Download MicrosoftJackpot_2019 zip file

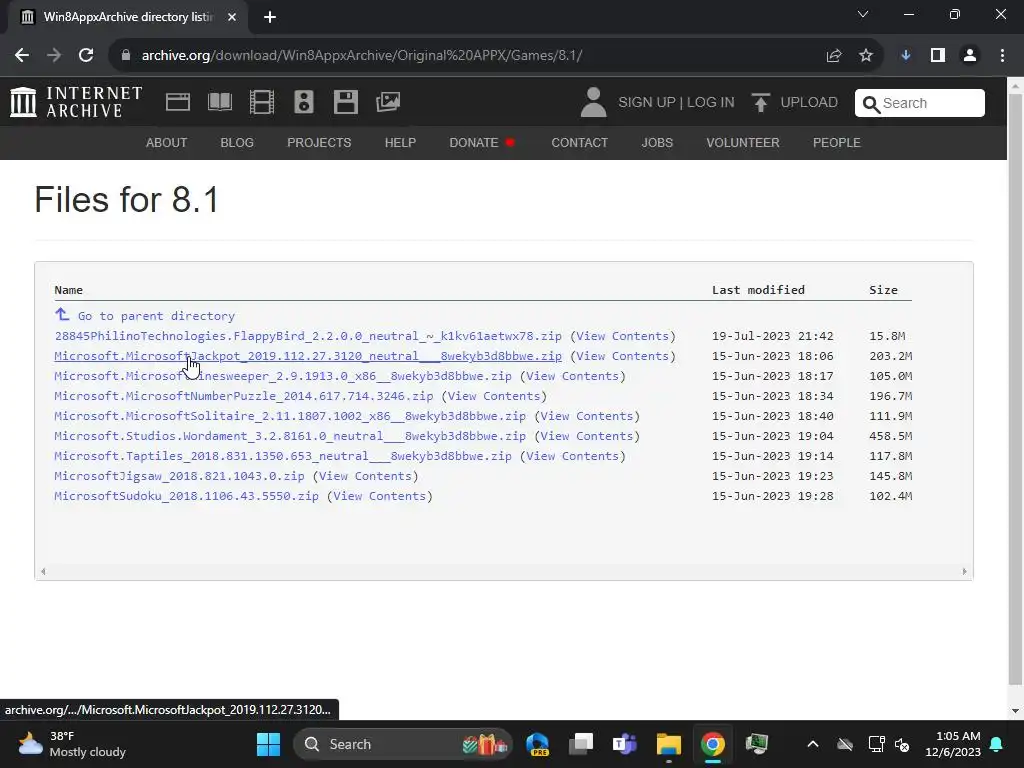(308, 356)
